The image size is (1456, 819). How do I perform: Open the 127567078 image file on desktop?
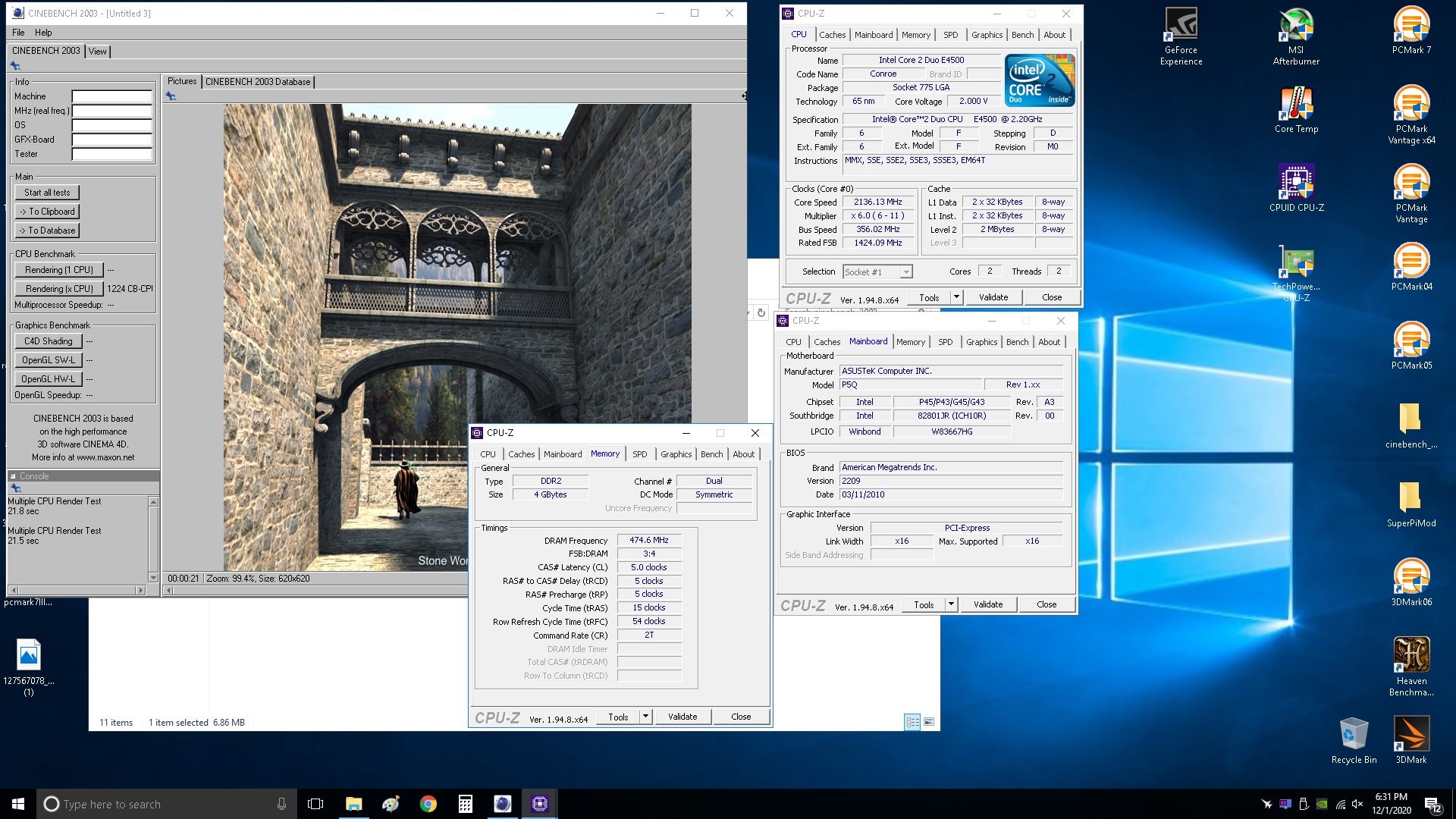point(29,667)
